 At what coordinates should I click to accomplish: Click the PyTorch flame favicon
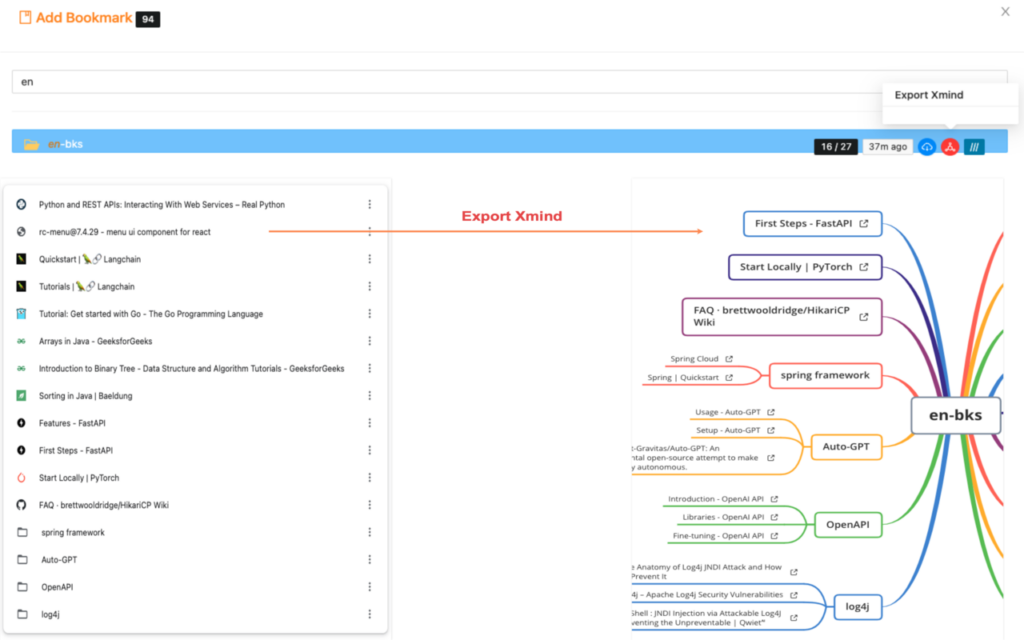click(22, 478)
